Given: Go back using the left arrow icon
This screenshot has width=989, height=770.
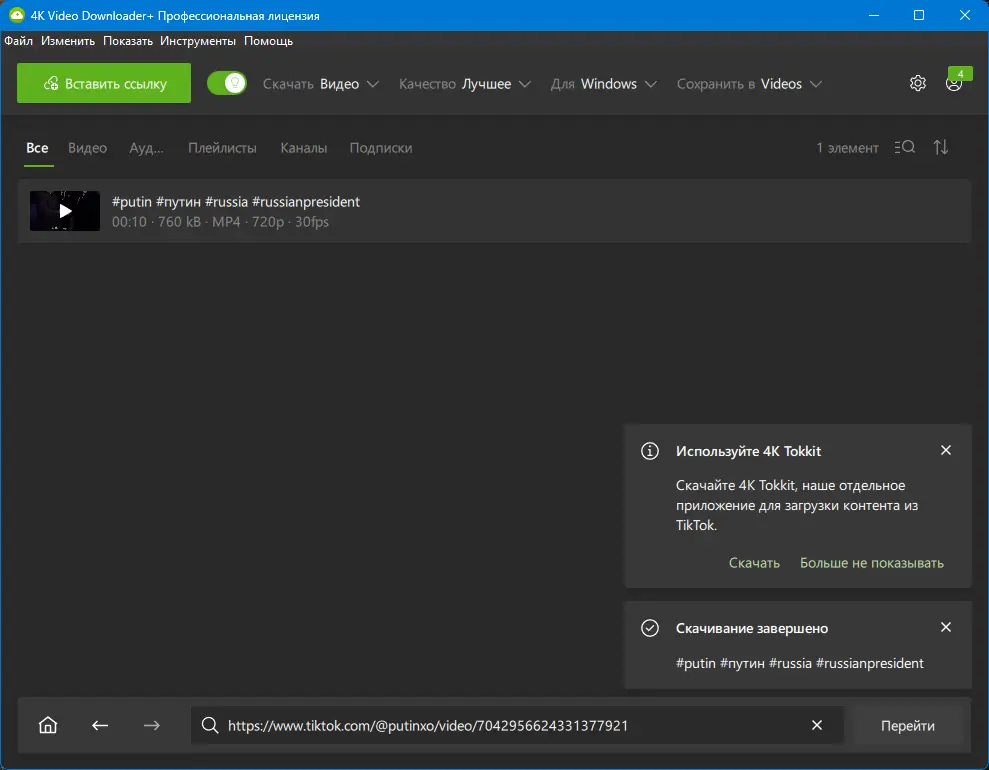Looking at the screenshot, I should 100,725.
